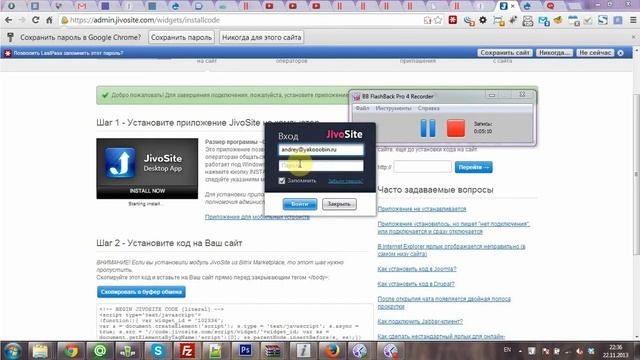Click the gray 'i' info taskbar icon
The image size is (640, 360).
point(303,351)
